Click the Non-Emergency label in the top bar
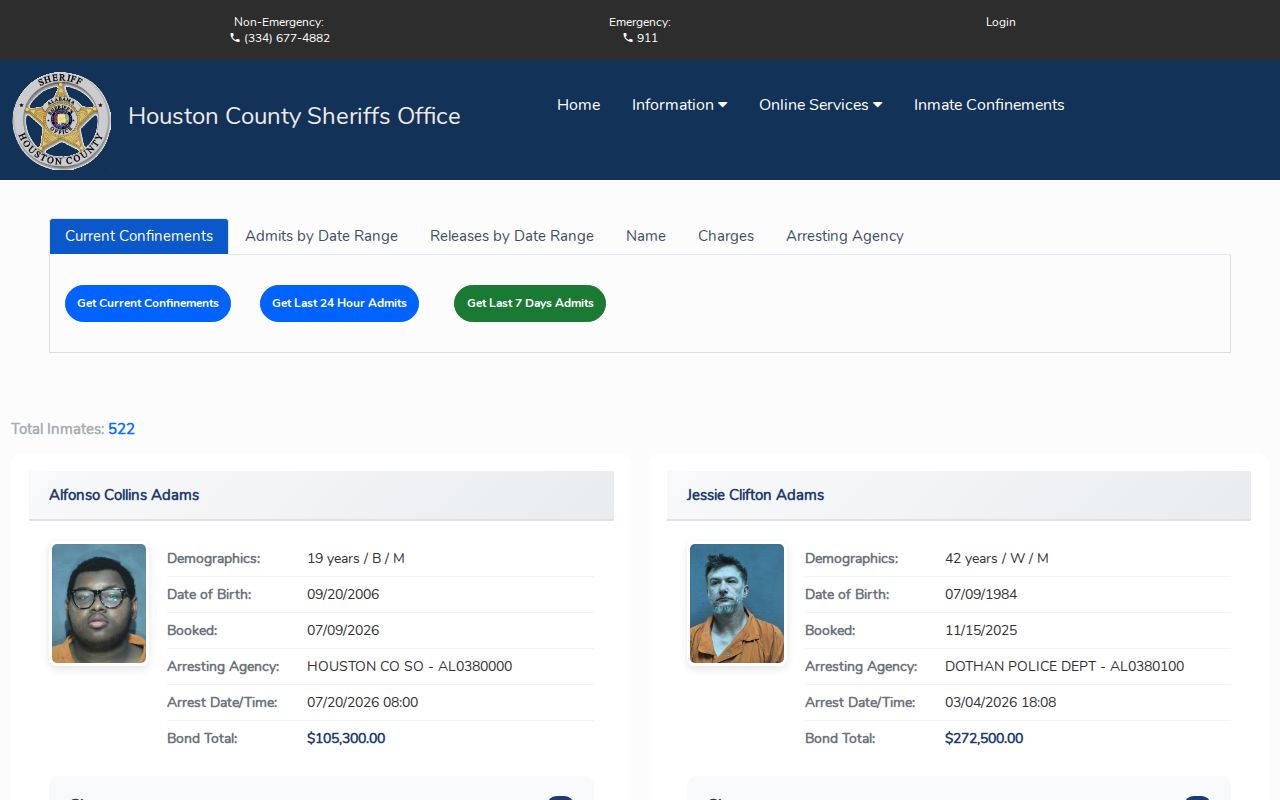 (279, 22)
